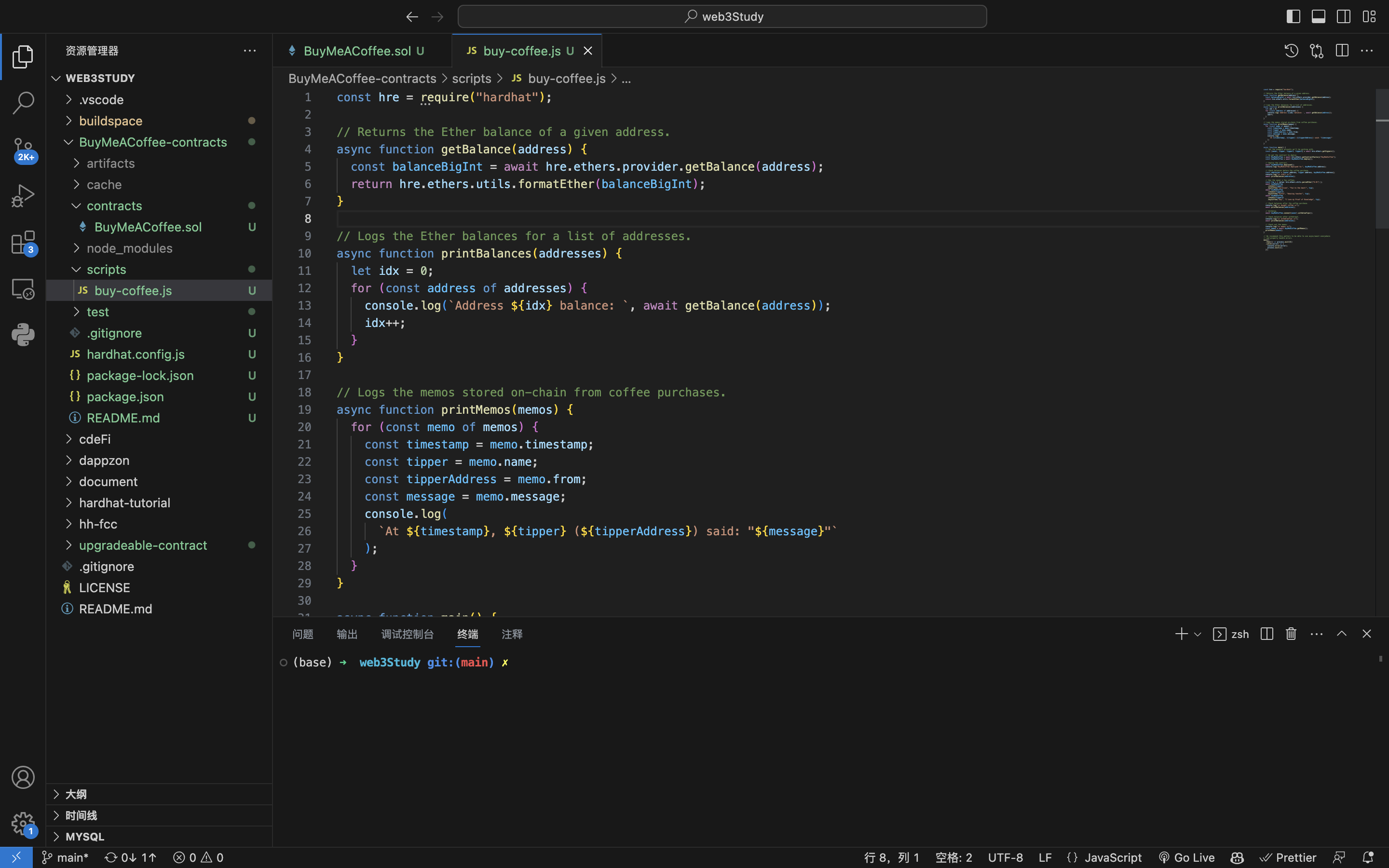The image size is (1389, 868).
Task: Open the Manage gear icon
Action: 23,824
